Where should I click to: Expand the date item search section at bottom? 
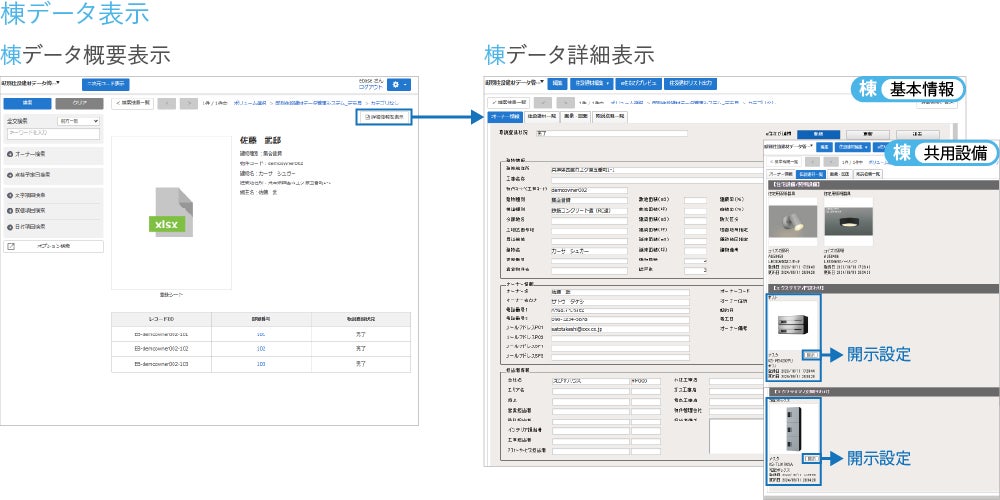click(54, 227)
